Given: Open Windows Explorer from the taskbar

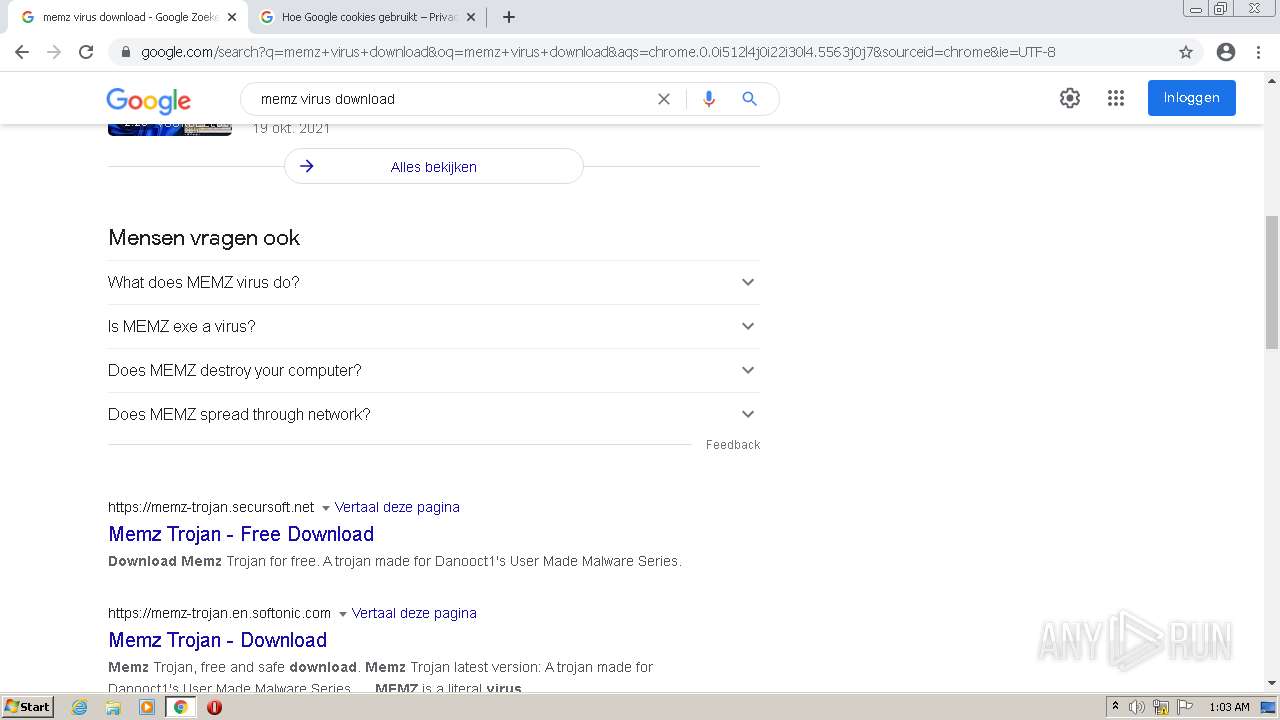Looking at the screenshot, I should (x=113, y=707).
